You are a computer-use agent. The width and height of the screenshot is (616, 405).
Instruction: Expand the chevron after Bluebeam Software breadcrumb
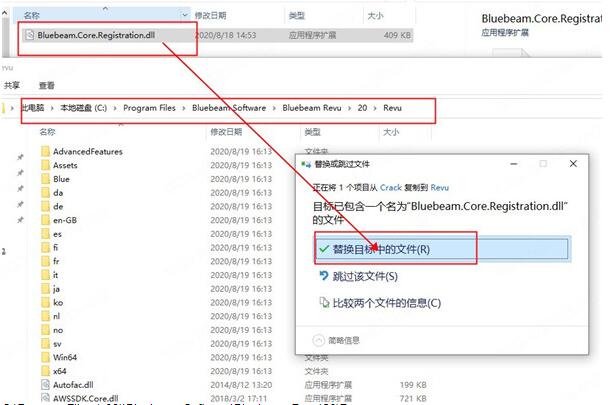[274, 108]
